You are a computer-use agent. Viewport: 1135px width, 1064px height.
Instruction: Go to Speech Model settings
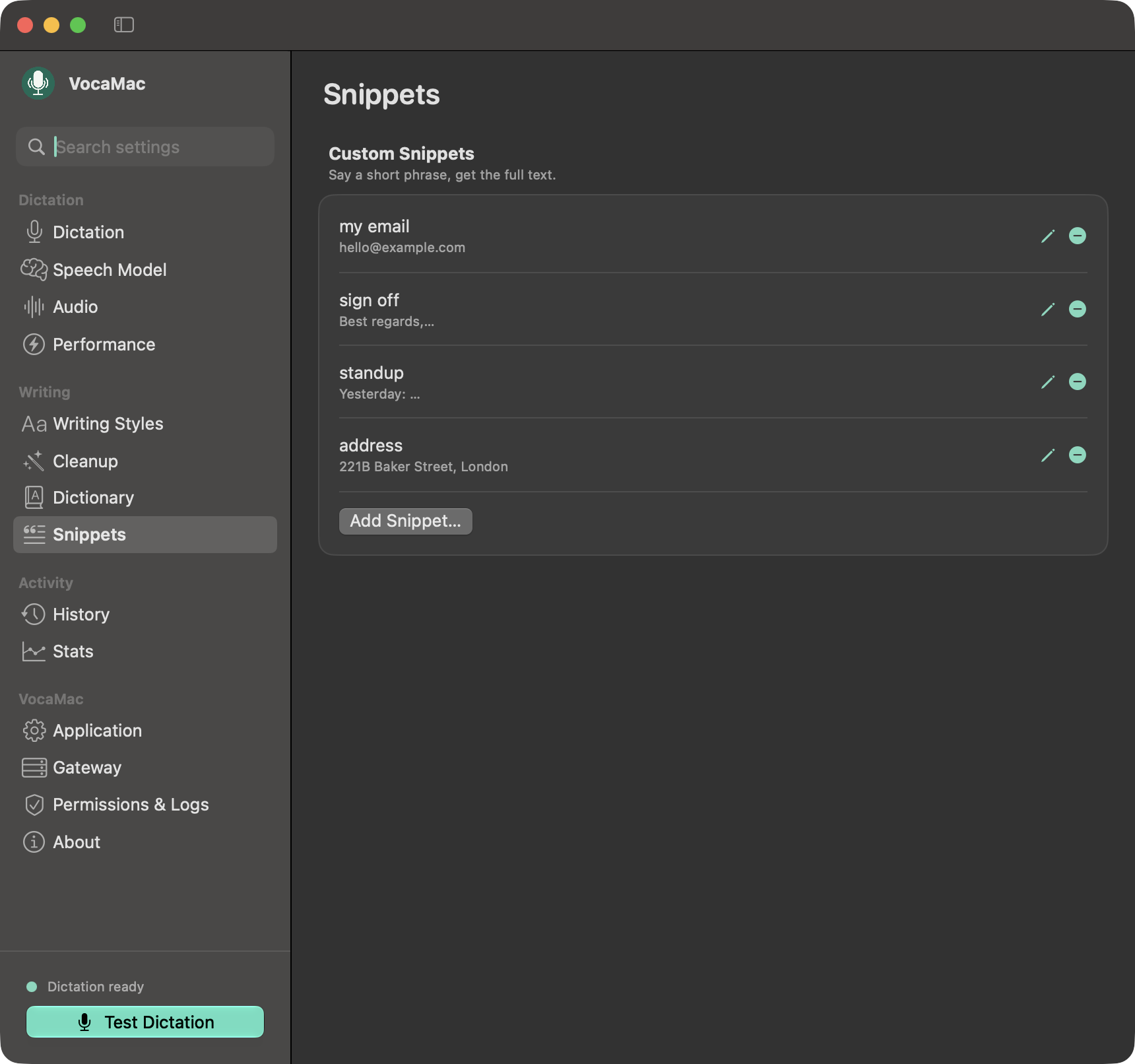pyautogui.click(x=145, y=270)
